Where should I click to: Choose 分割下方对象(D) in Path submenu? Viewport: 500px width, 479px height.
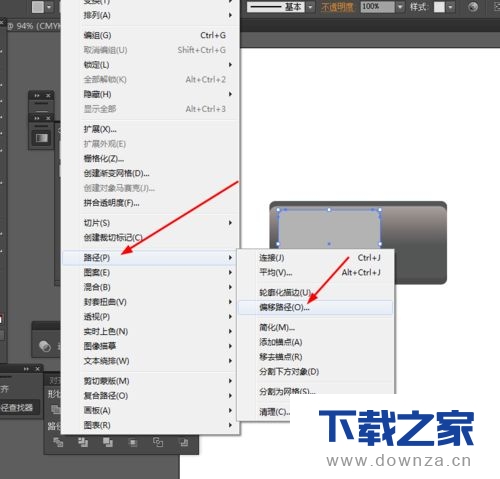tap(316, 371)
